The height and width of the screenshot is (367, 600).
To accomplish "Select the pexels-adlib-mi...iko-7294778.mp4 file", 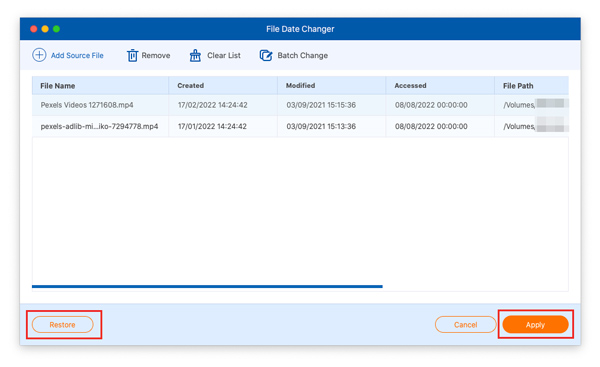I will pyautogui.click(x=99, y=126).
